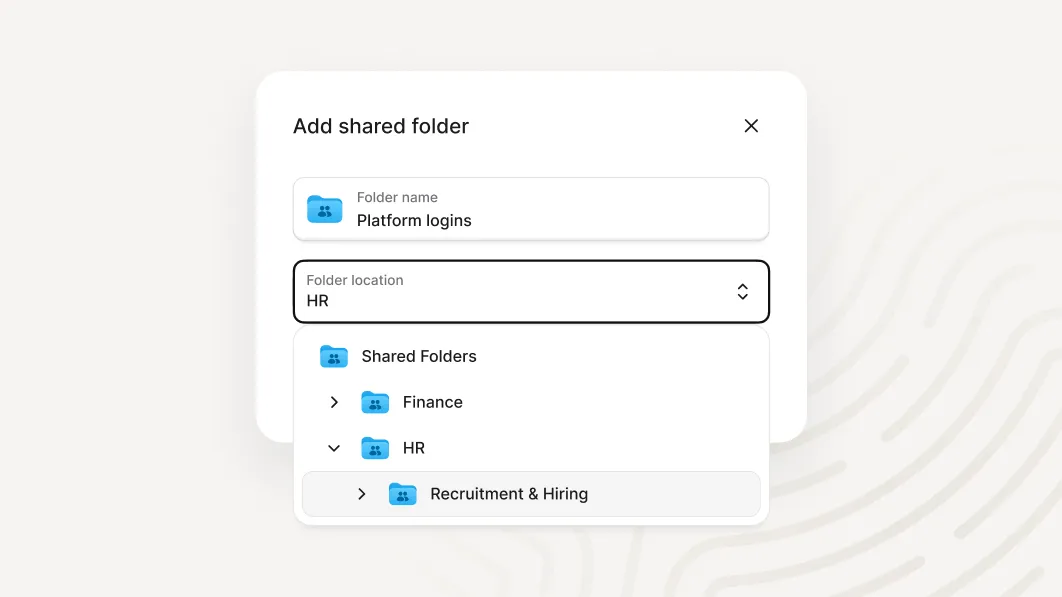Screen dimensions: 1062x597
Task: Collapse the HR folder
Action: tap(334, 448)
